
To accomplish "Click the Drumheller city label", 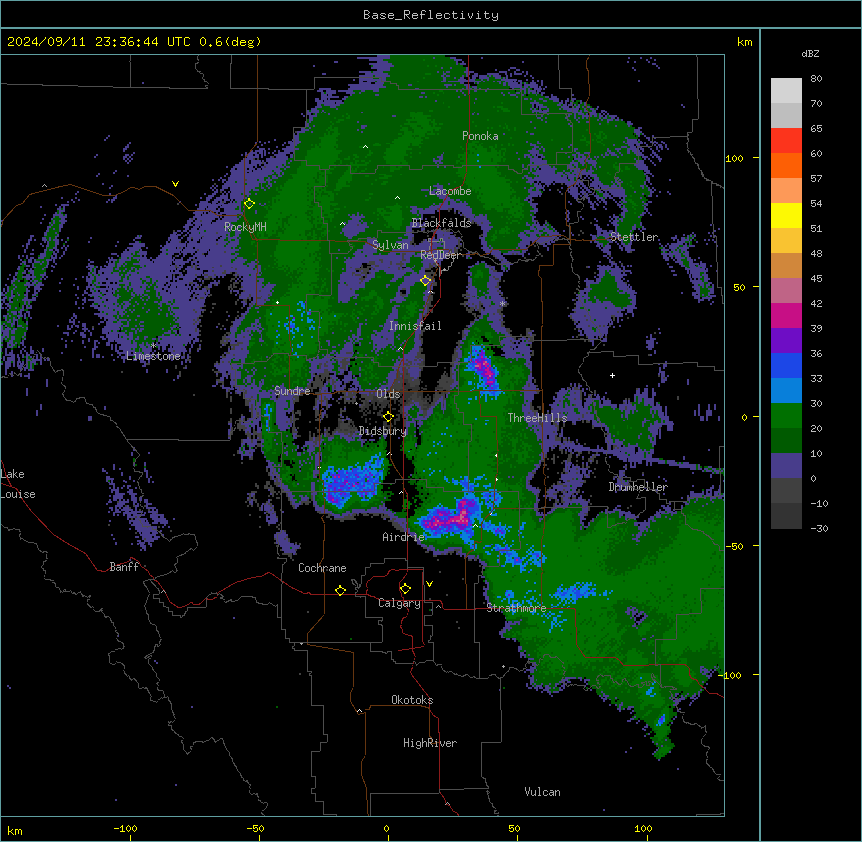I will pos(638,487).
